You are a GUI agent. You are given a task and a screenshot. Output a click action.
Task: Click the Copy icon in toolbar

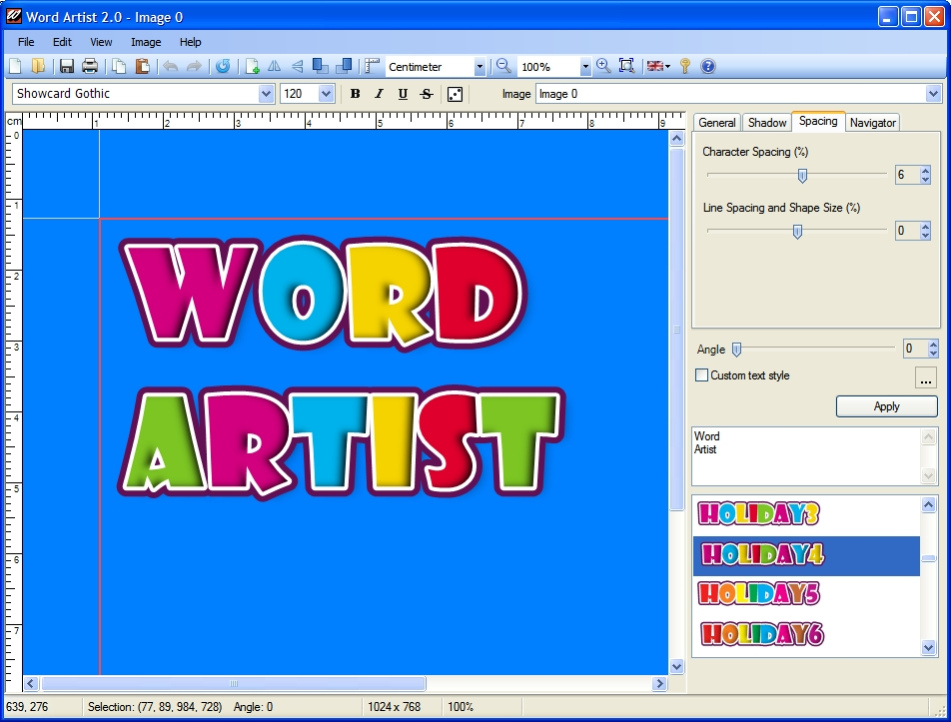(x=119, y=66)
